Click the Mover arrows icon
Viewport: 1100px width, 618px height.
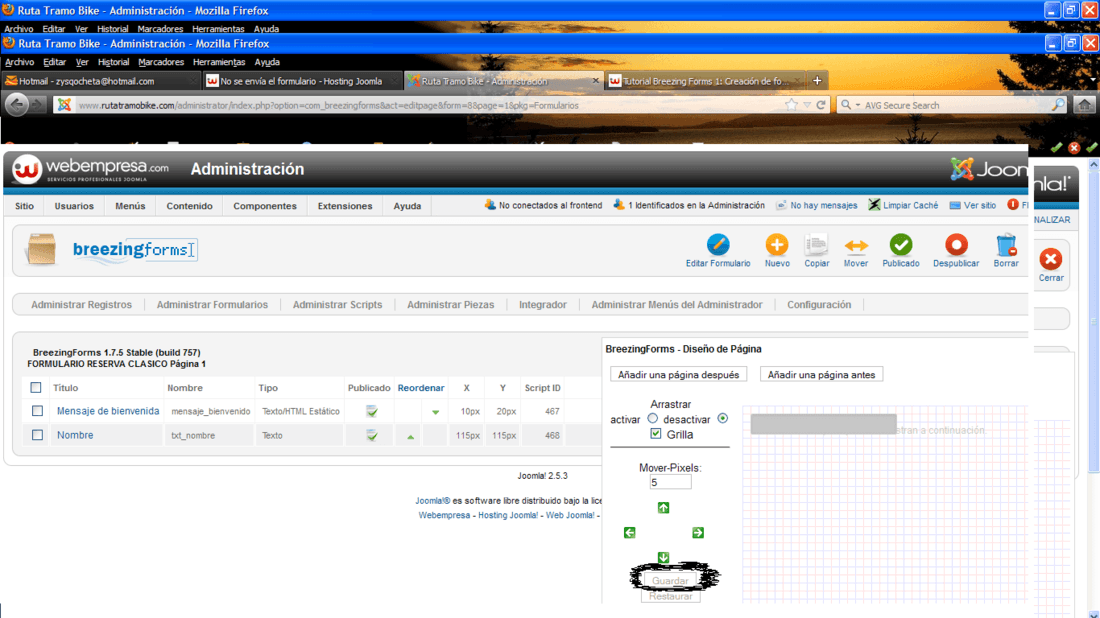[x=855, y=245]
